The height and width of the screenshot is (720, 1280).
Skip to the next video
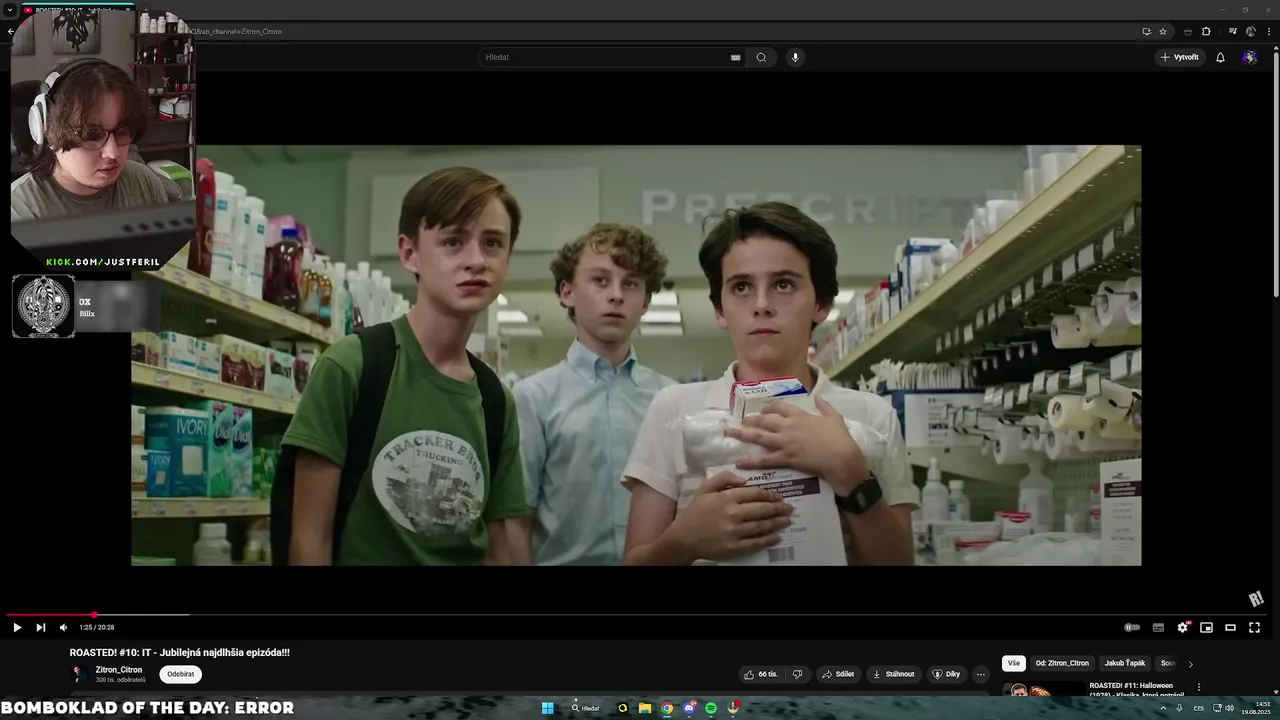tap(40, 627)
